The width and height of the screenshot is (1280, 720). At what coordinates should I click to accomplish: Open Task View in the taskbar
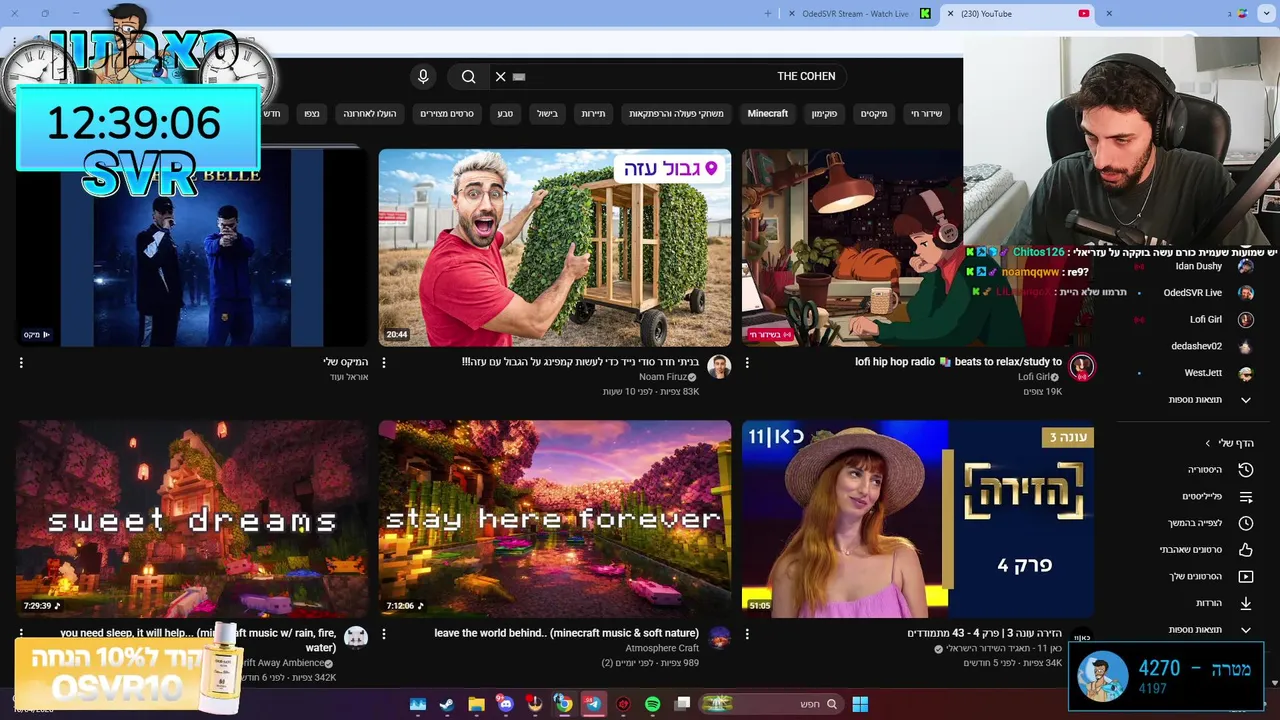pos(682,704)
